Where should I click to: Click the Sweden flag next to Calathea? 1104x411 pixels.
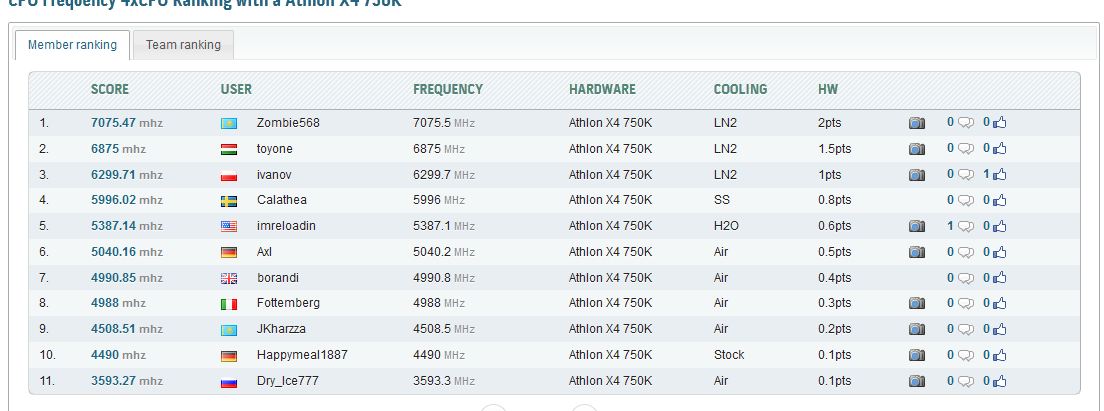coord(229,201)
